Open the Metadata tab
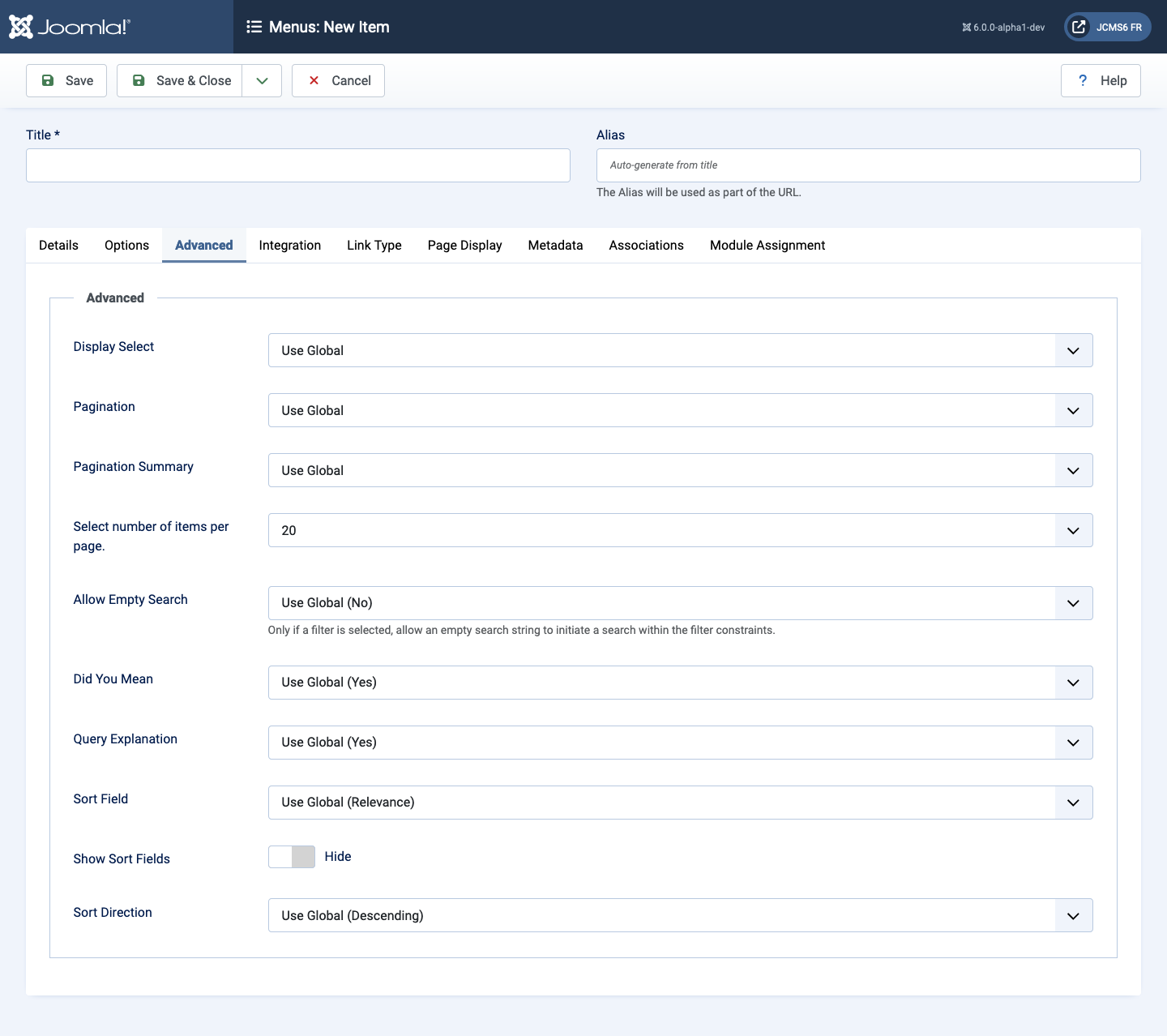 coord(556,245)
